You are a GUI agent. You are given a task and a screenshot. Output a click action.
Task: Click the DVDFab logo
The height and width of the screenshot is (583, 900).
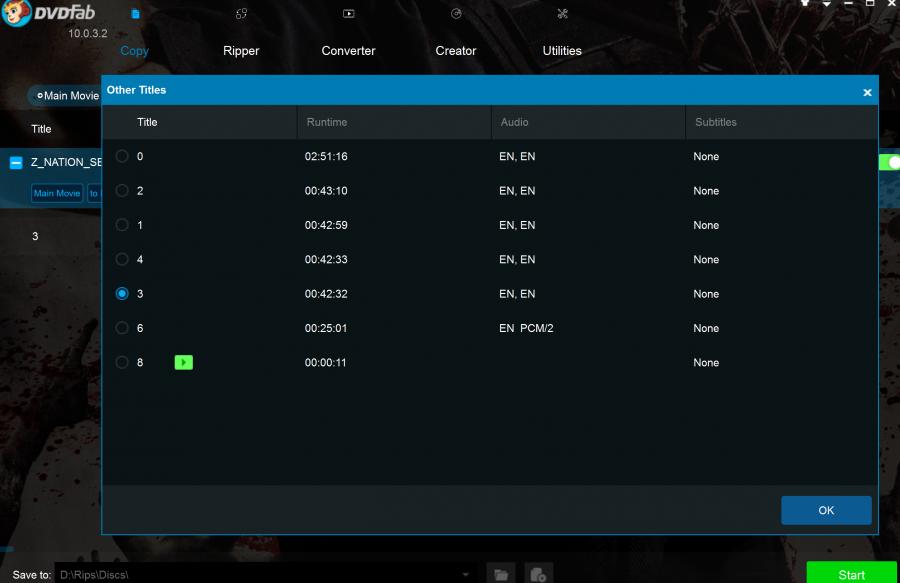pos(48,13)
